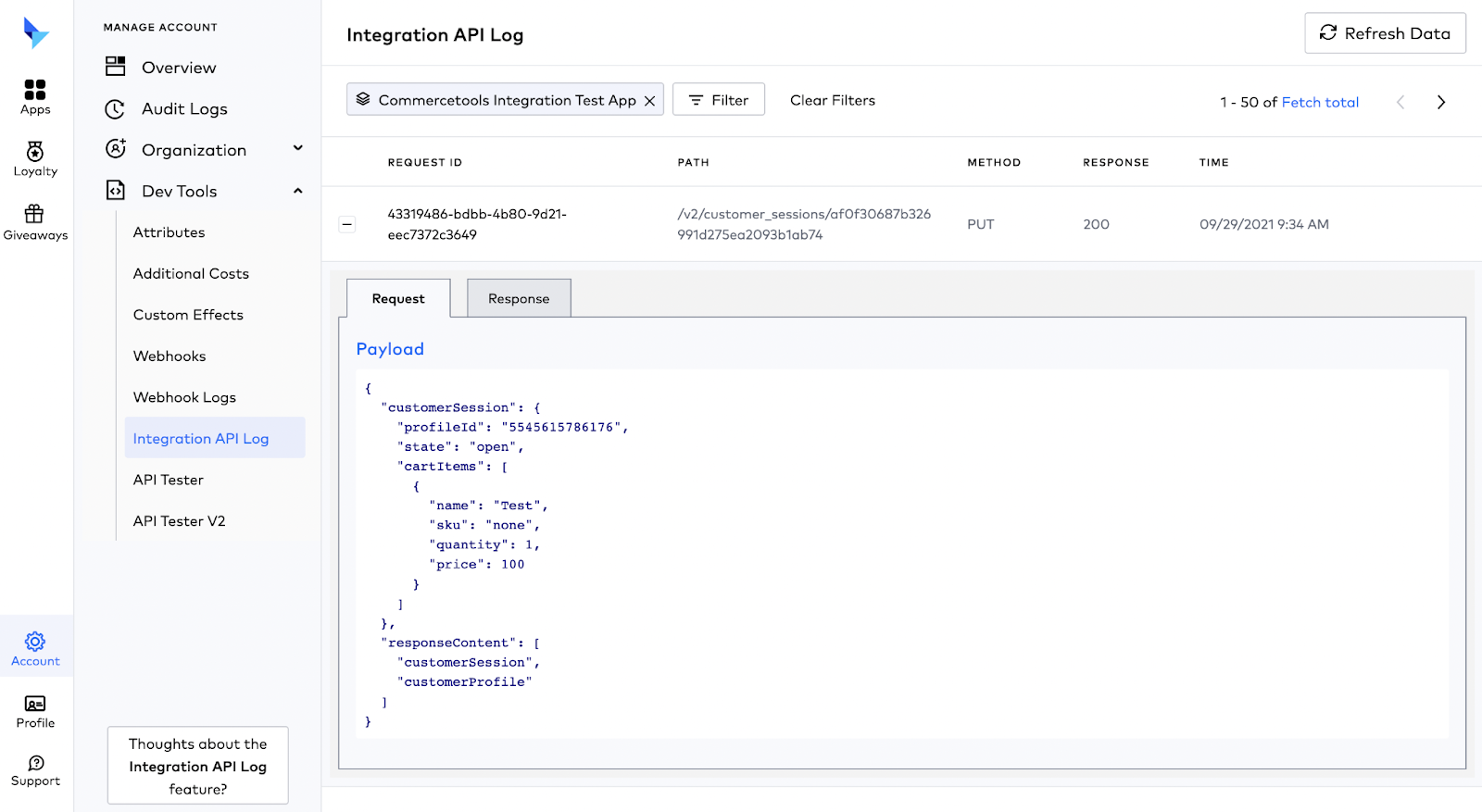Collapse the 43319486 request row
The height and width of the screenshot is (812, 1482).
tap(347, 224)
